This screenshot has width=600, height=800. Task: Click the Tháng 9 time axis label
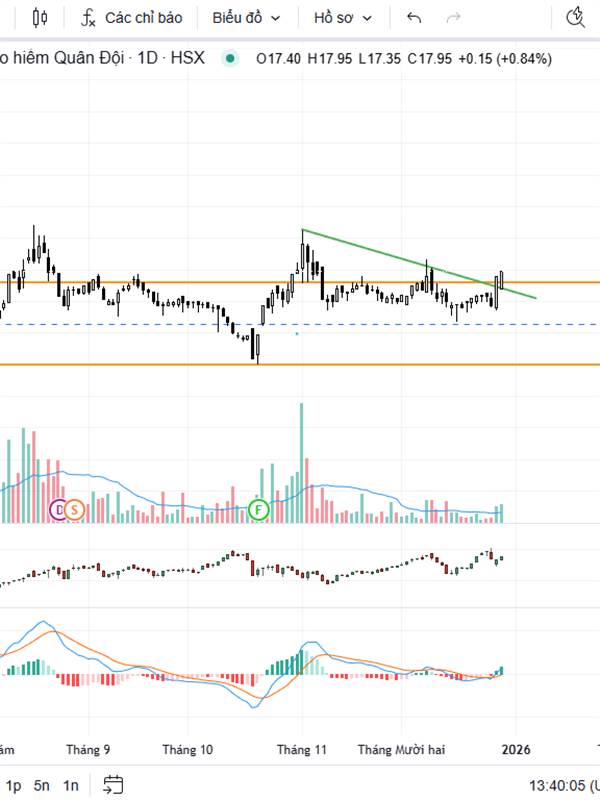(x=88, y=749)
